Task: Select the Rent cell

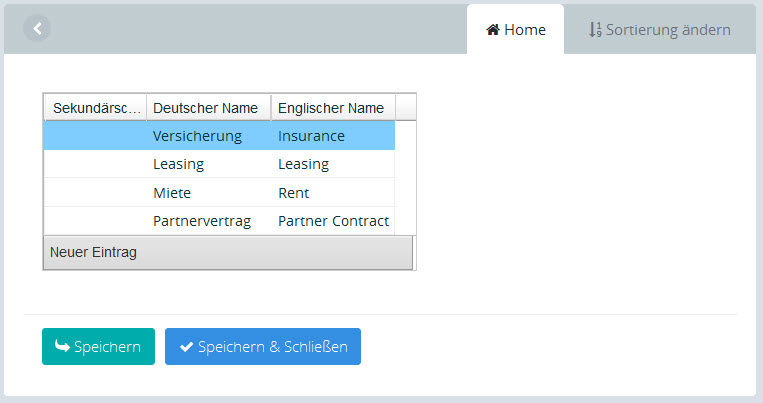Action: click(x=294, y=192)
